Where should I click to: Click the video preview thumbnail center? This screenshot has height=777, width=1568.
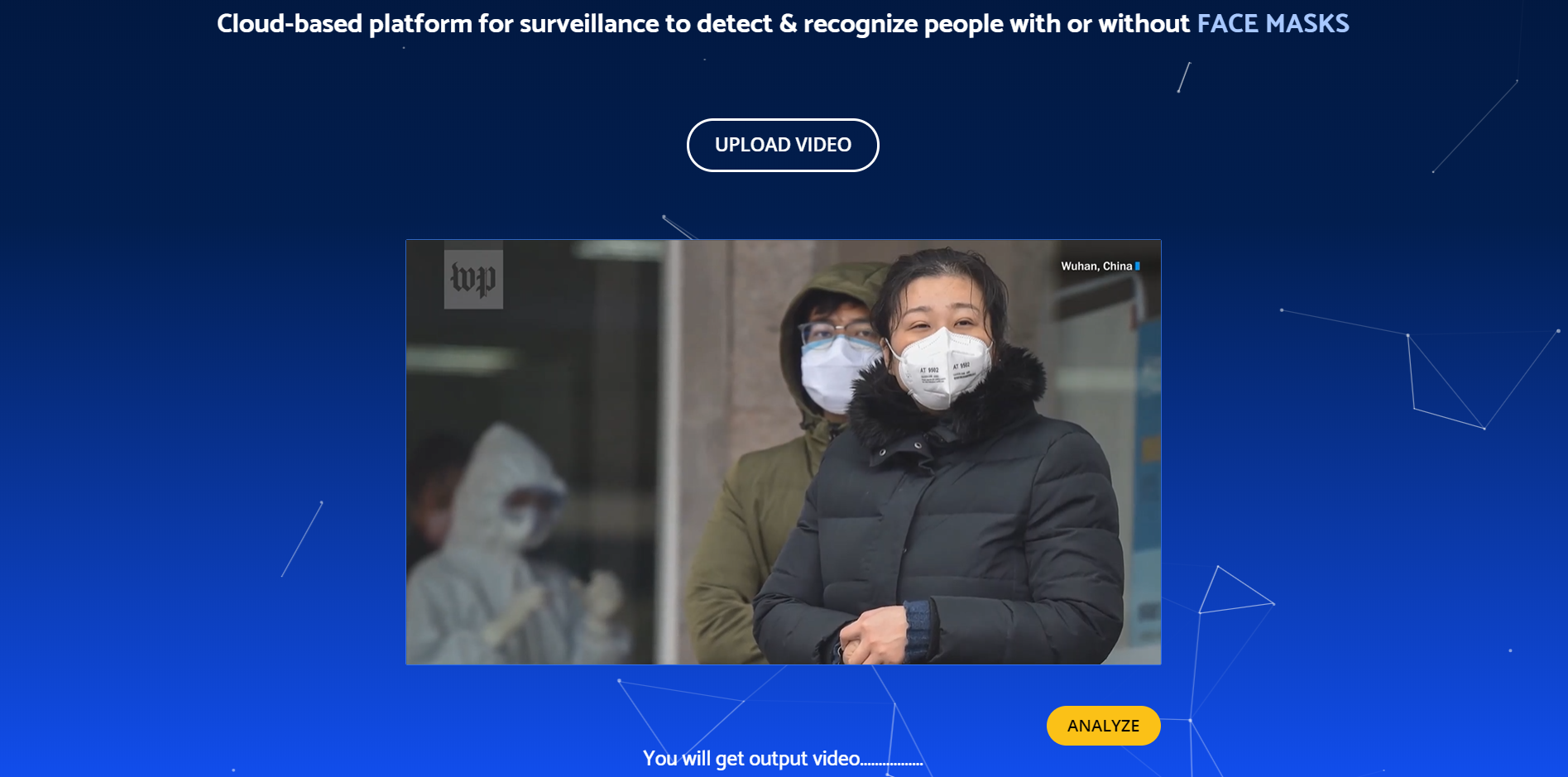click(784, 452)
